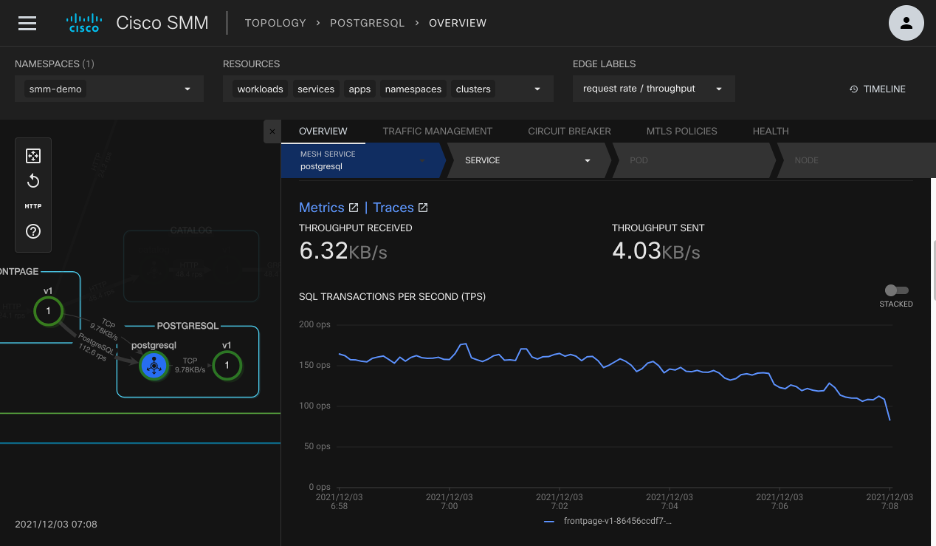Expand the smm-demo namespaces dropdown
This screenshot has height=546, width=936.
109,89
